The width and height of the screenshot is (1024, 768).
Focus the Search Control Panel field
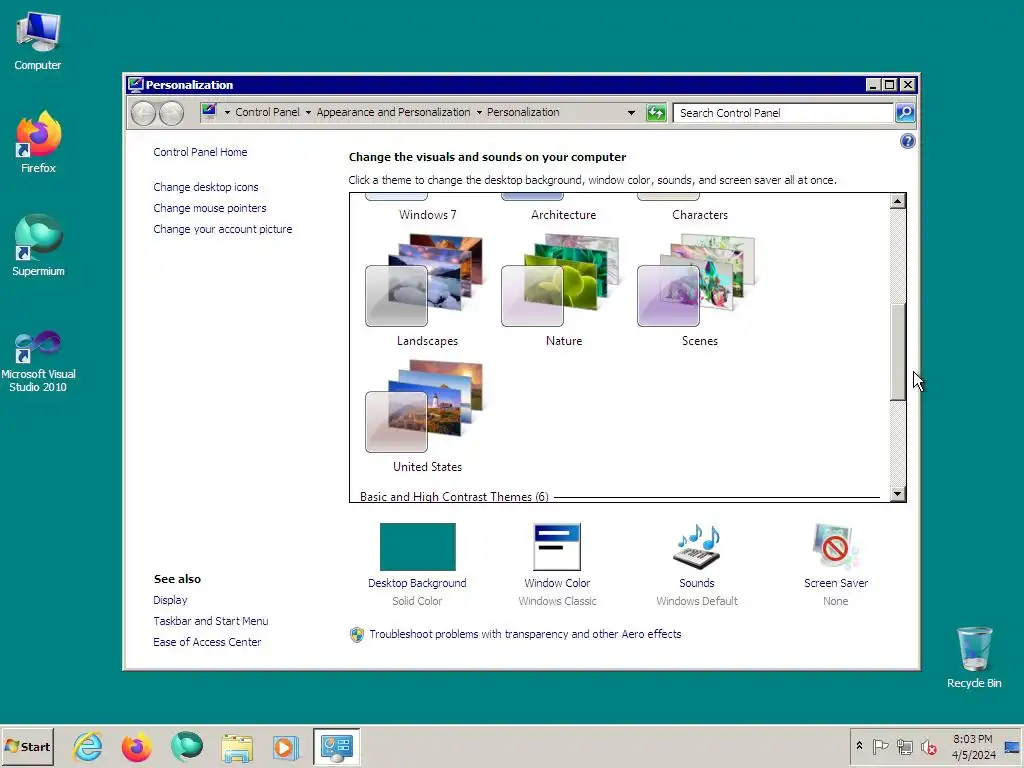pos(782,113)
